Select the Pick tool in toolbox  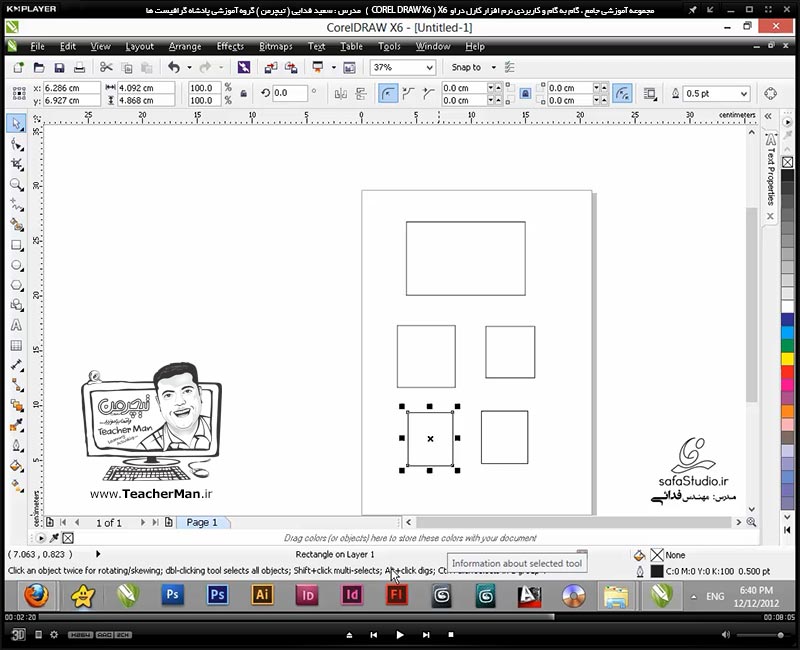16,124
